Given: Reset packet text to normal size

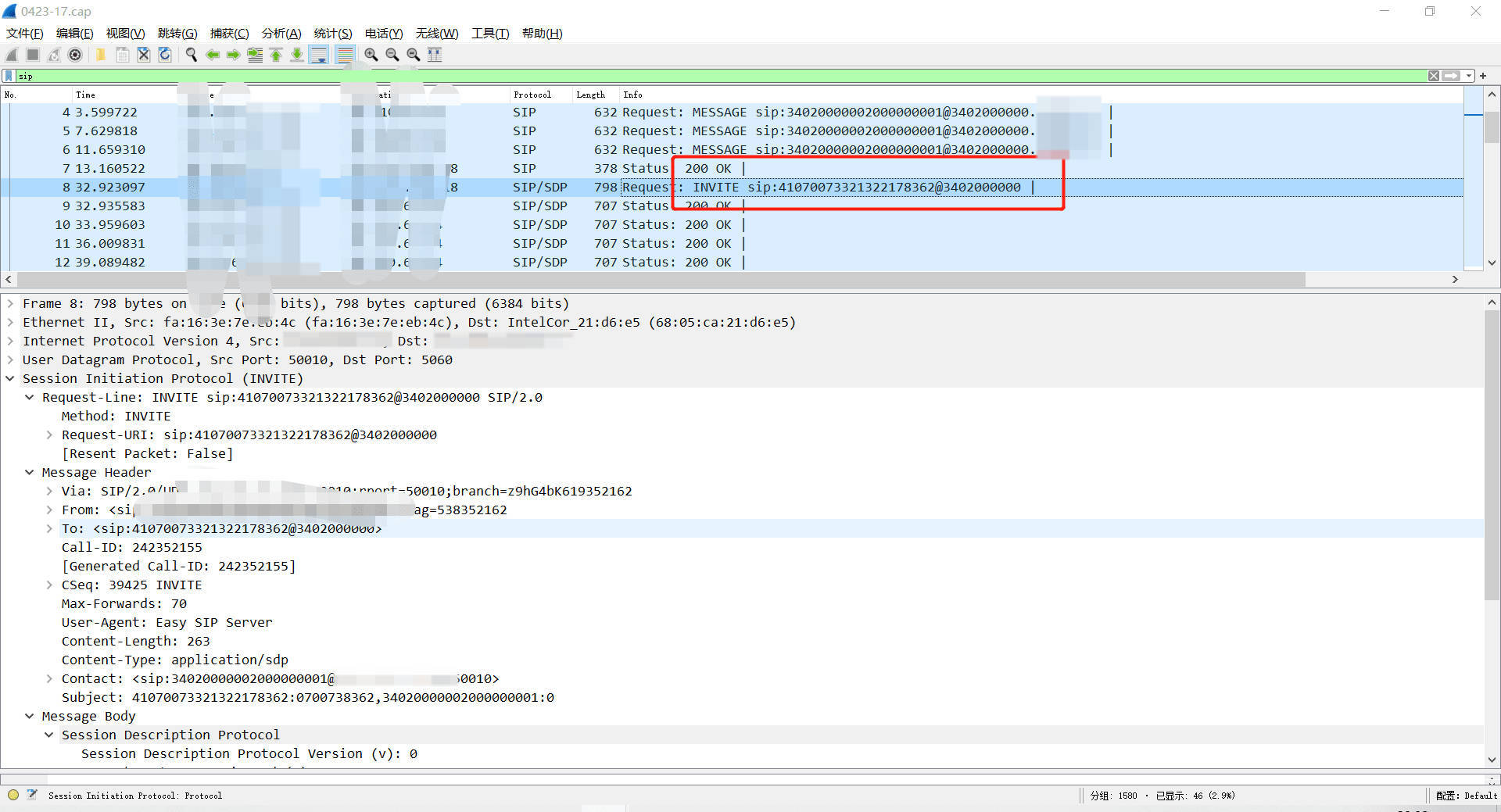Looking at the screenshot, I should 413,55.
